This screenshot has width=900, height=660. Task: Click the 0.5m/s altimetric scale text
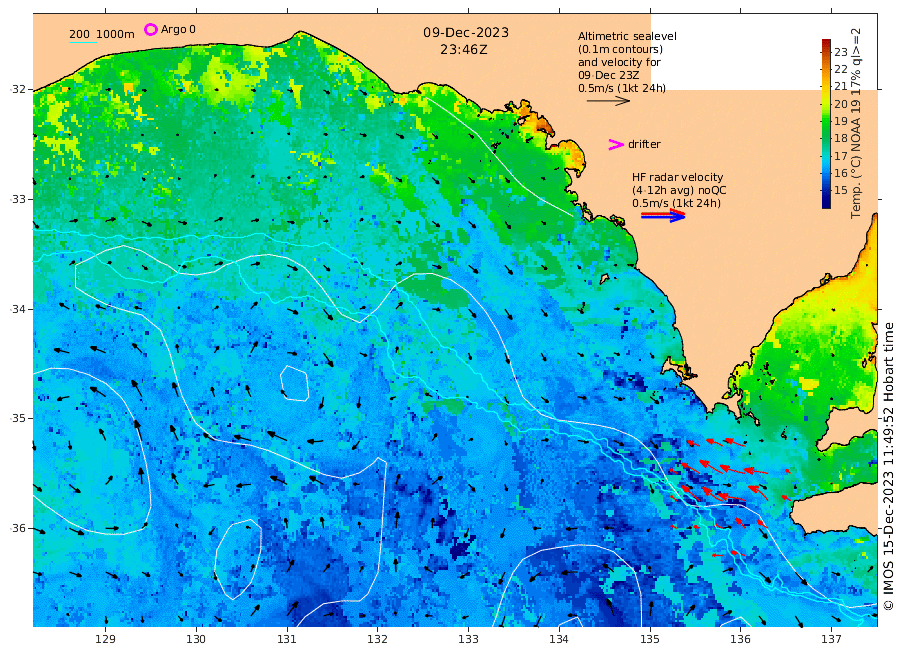tap(622, 88)
